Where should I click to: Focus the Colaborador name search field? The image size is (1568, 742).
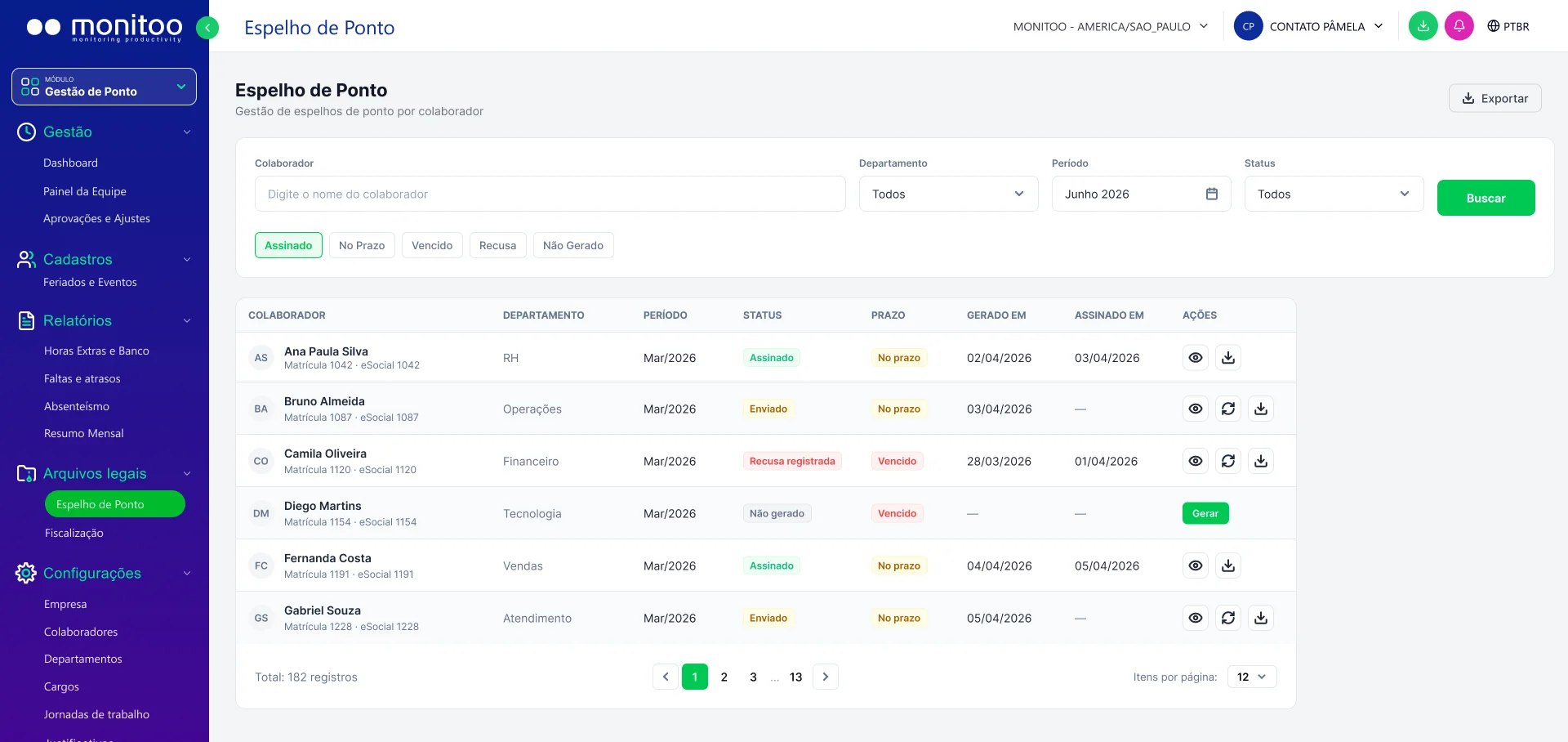coord(550,194)
